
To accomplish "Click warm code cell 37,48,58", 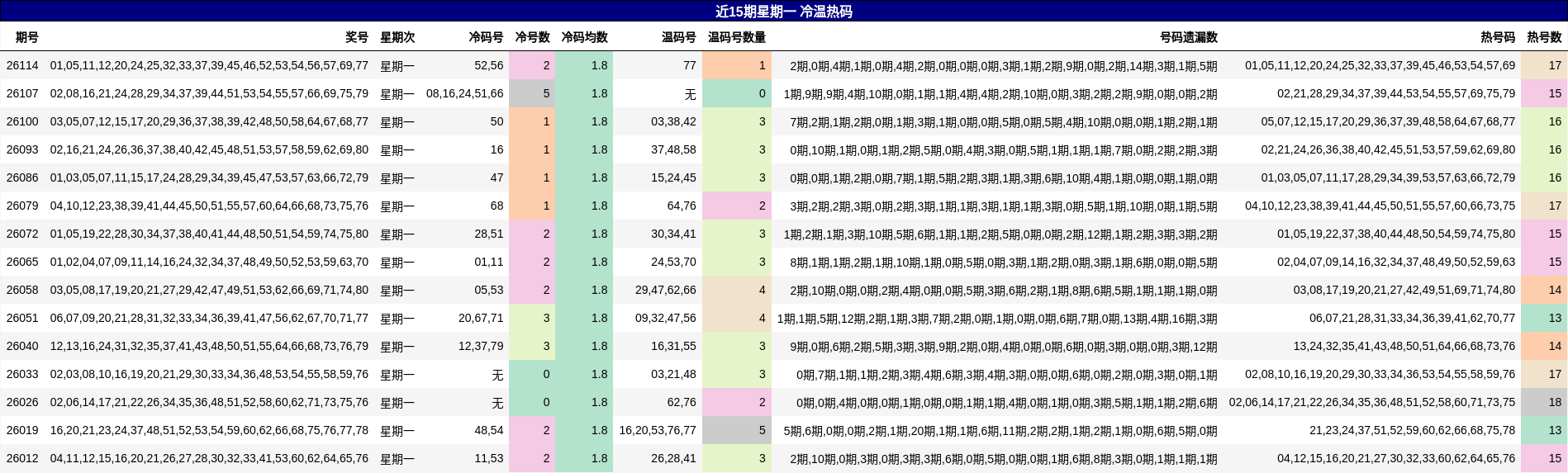I will click(x=673, y=149).
